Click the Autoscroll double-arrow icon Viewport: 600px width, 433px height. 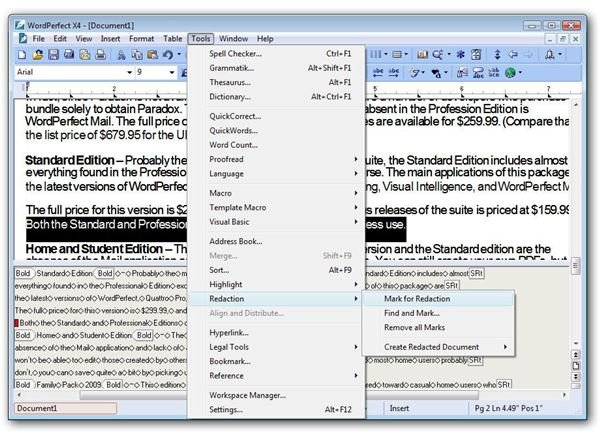[x=497, y=54]
